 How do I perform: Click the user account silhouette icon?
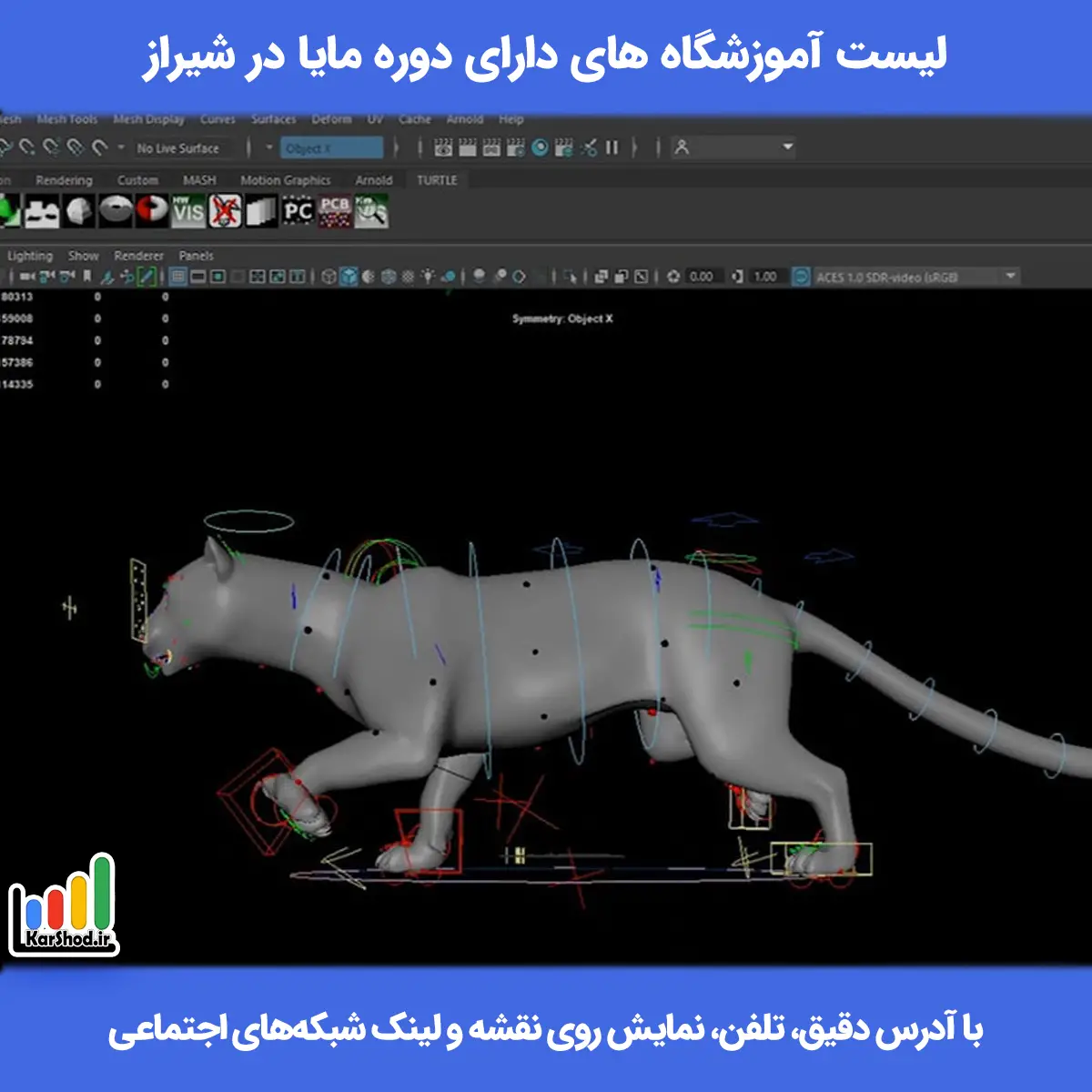pos(682,147)
